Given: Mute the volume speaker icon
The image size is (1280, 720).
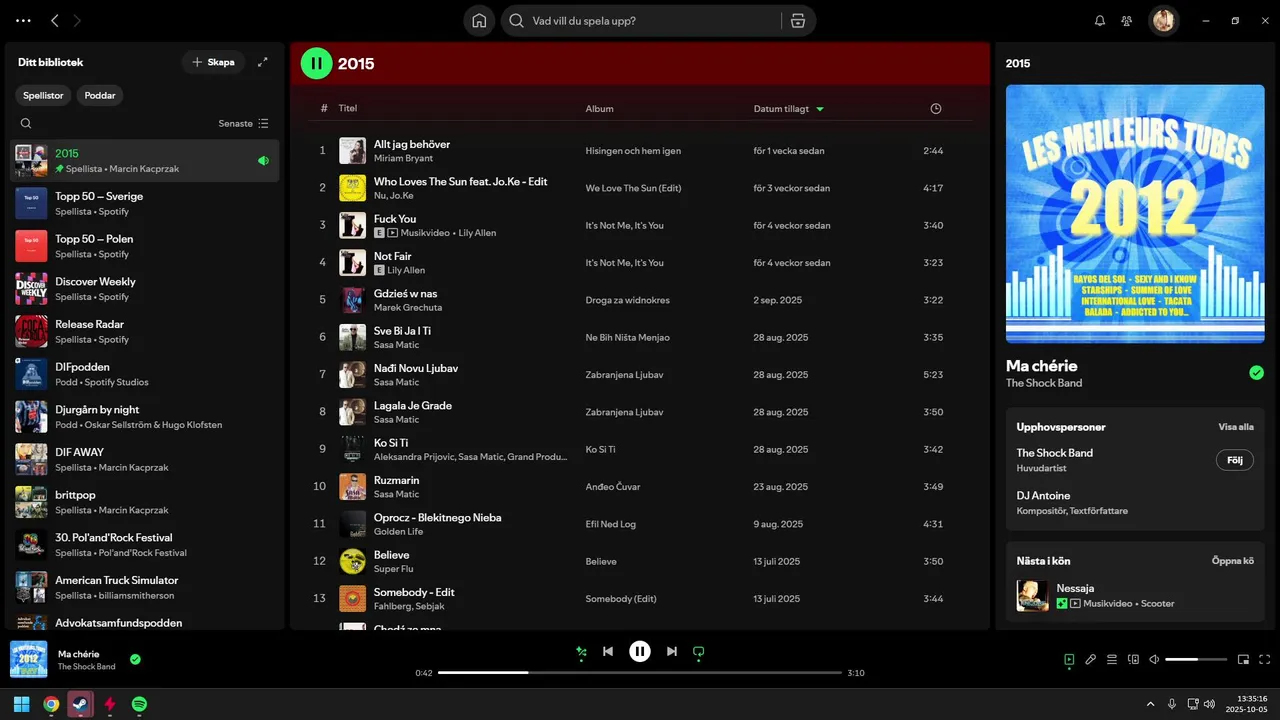Looking at the screenshot, I should coord(1154,659).
